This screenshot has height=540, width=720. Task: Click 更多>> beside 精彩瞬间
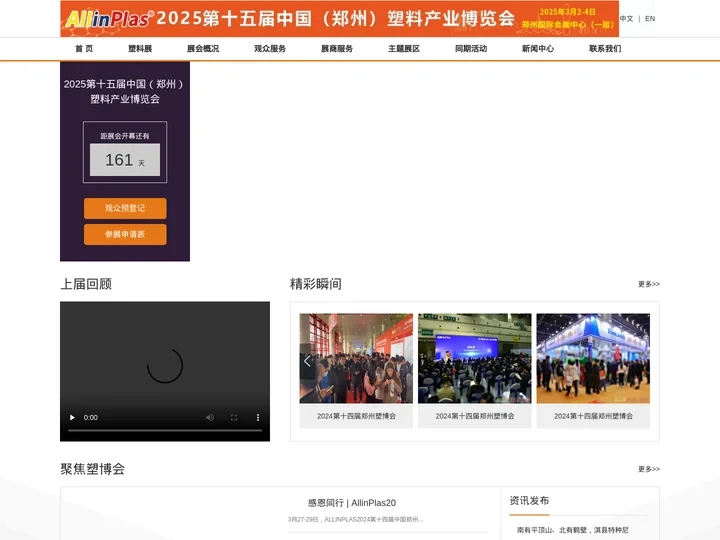click(x=648, y=284)
